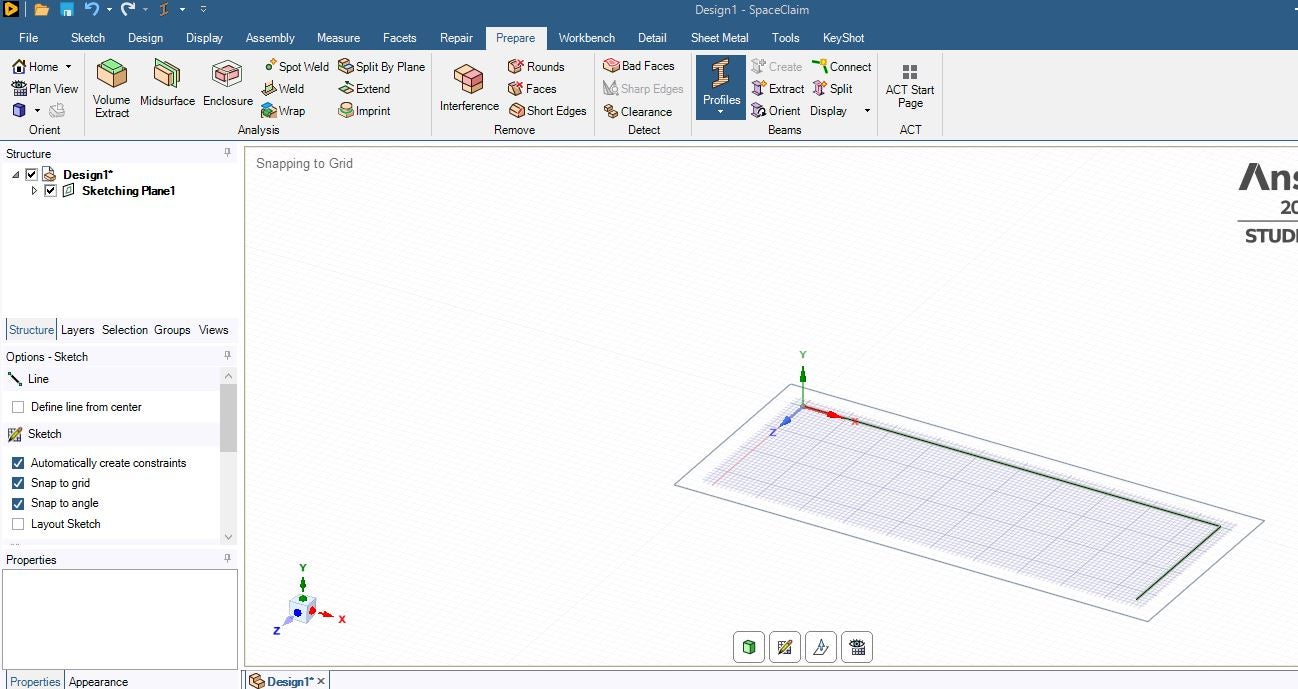Enable Layout Sketch option
1298x689 pixels.
tap(18, 524)
